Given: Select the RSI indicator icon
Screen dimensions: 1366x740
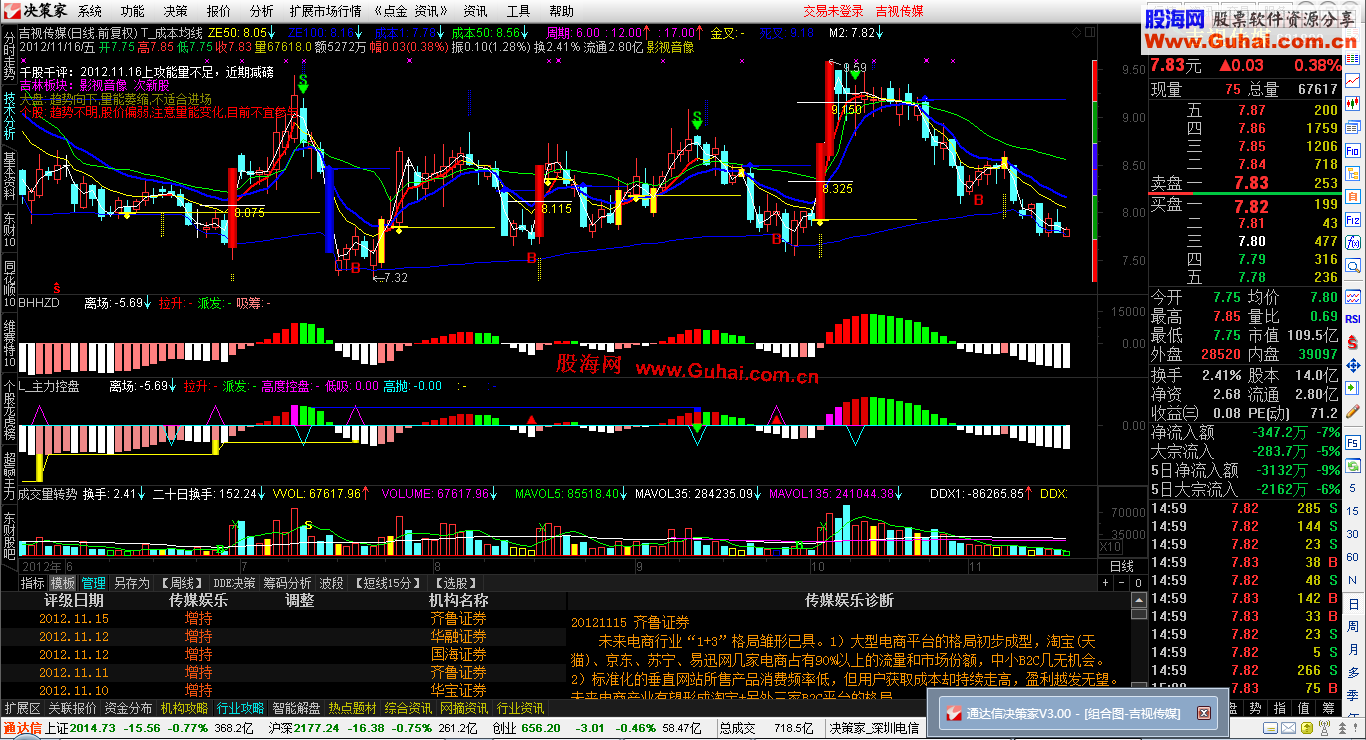Looking at the screenshot, I should (x=1353, y=319).
